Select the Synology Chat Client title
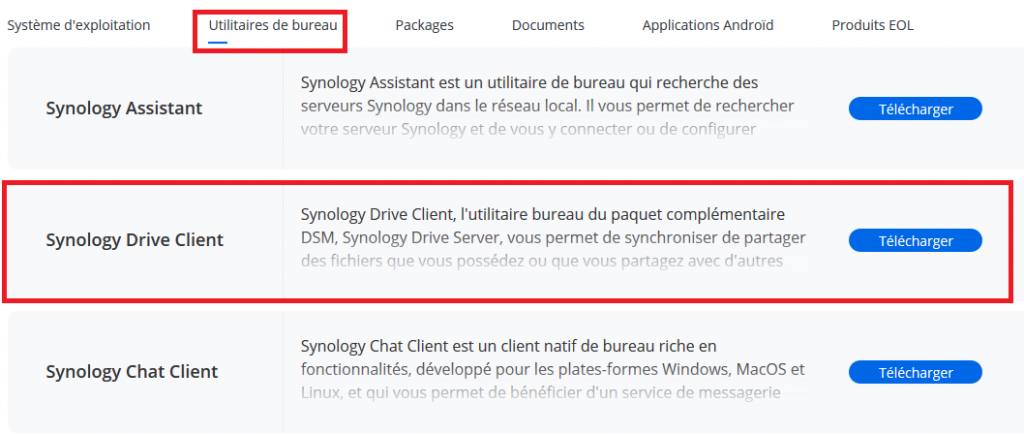 pos(132,372)
